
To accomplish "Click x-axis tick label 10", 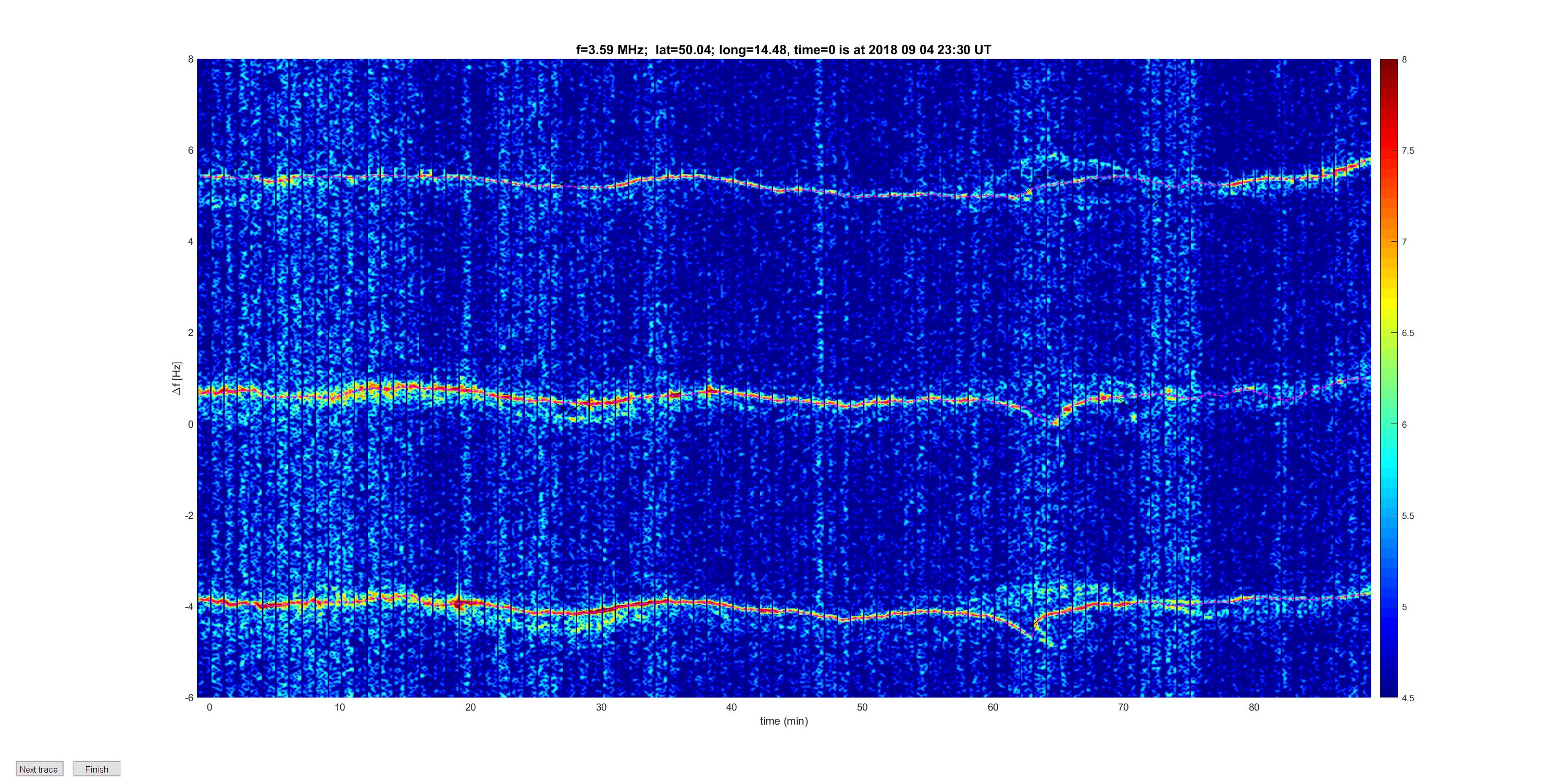I will pyautogui.click(x=339, y=707).
